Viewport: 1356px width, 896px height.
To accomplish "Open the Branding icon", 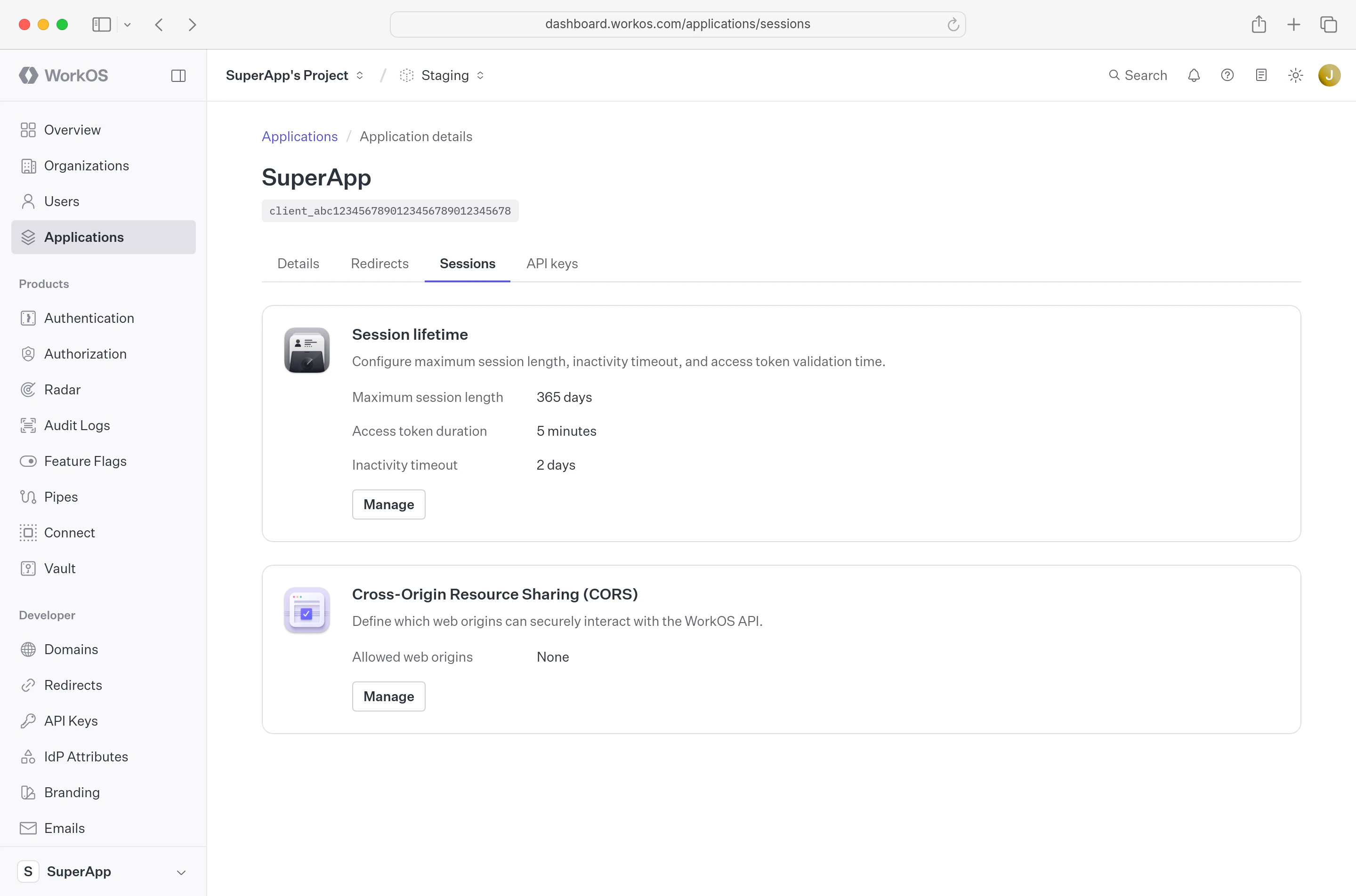I will tap(28, 792).
